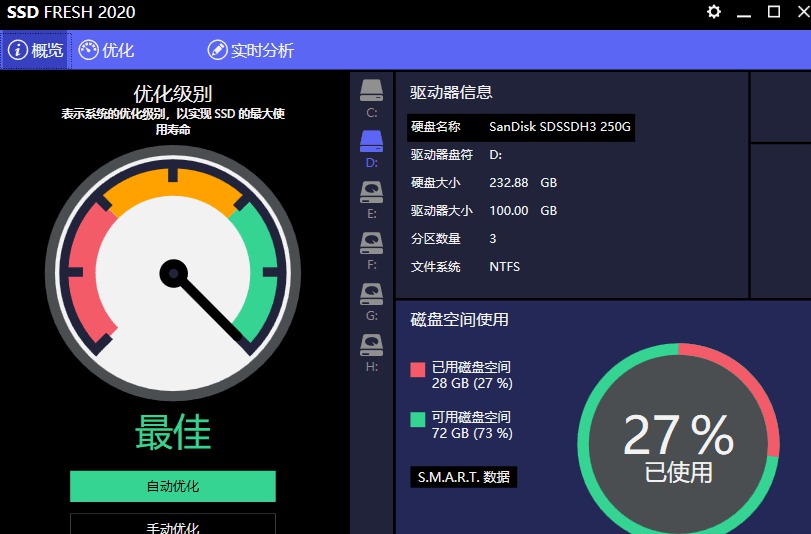The height and width of the screenshot is (534, 811).
Task: Click the 硬盘大小 232.88 GB value
Action: (523, 183)
